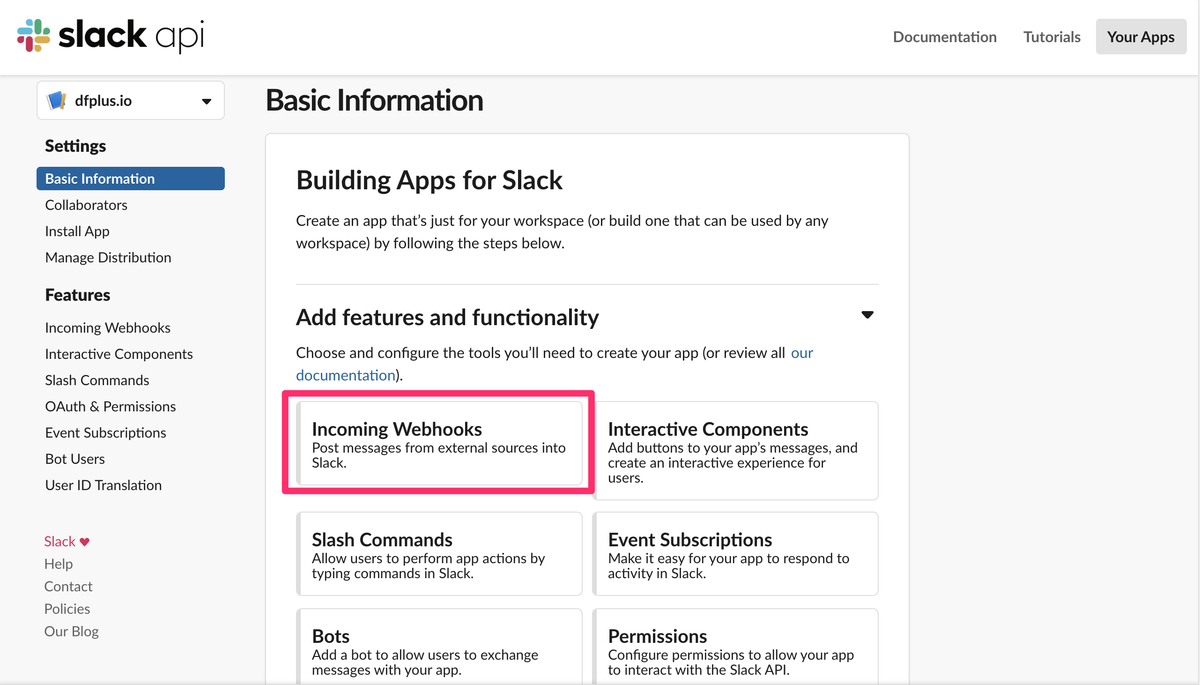
Task: Select Basic Information in the sidebar
Action: click(x=131, y=179)
